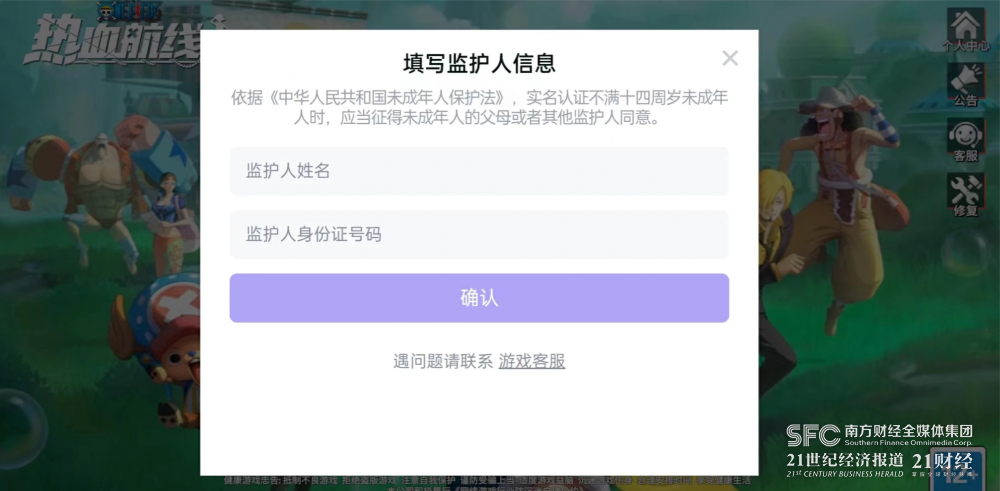1000x491 pixels.
Task: Click the purple 确认 button
Action: pos(479,298)
